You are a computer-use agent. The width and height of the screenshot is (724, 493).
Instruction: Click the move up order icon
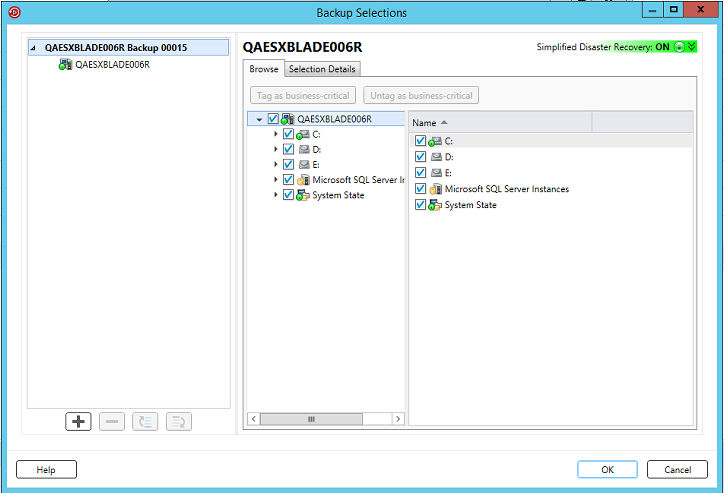point(145,421)
